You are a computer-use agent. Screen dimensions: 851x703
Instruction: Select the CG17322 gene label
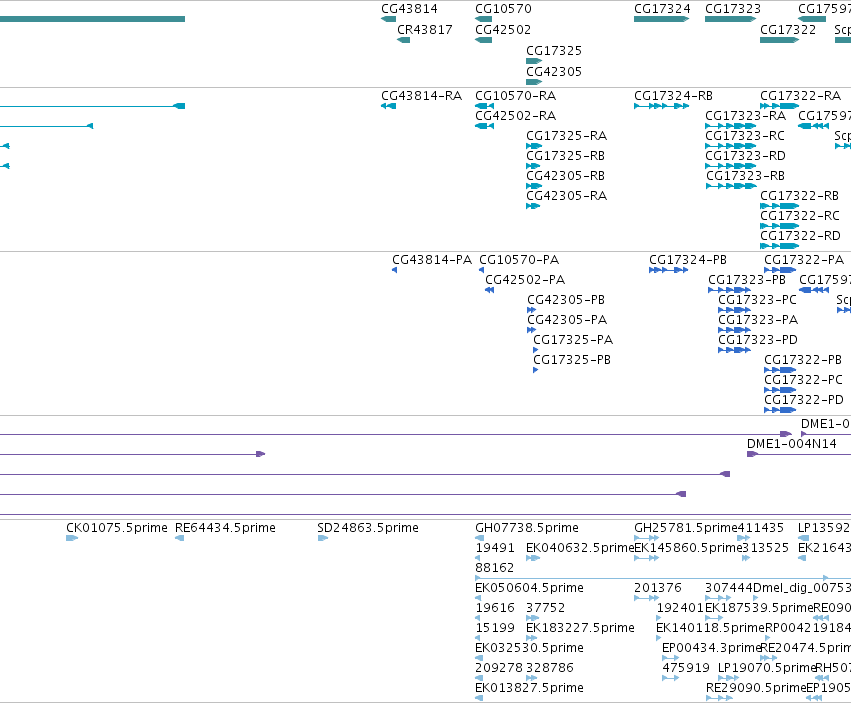788,29
